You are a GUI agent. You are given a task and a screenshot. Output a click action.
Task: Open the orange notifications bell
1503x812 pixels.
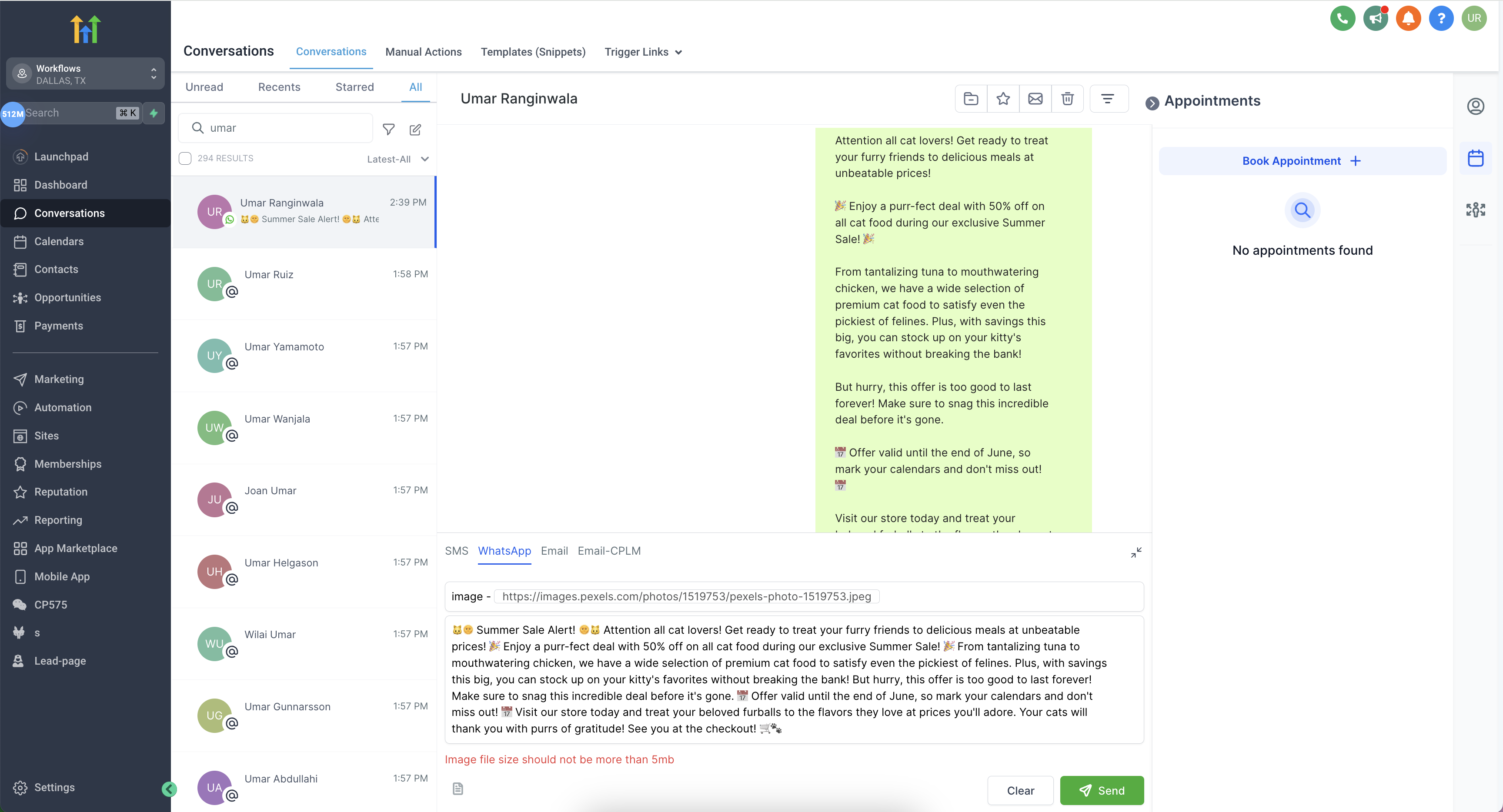pyautogui.click(x=1408, y=19)
